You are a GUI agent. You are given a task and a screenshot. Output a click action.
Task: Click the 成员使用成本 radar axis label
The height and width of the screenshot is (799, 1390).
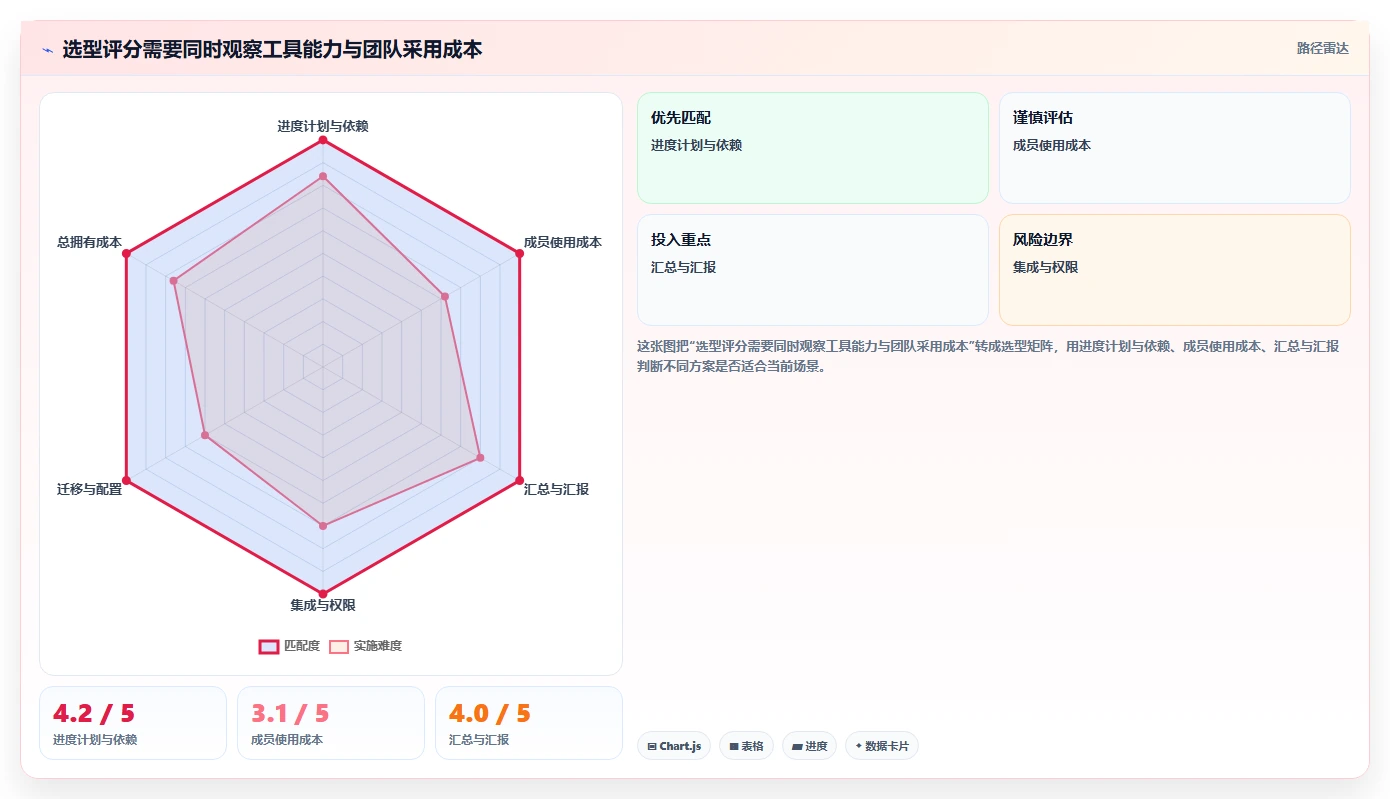coord(563,242)
